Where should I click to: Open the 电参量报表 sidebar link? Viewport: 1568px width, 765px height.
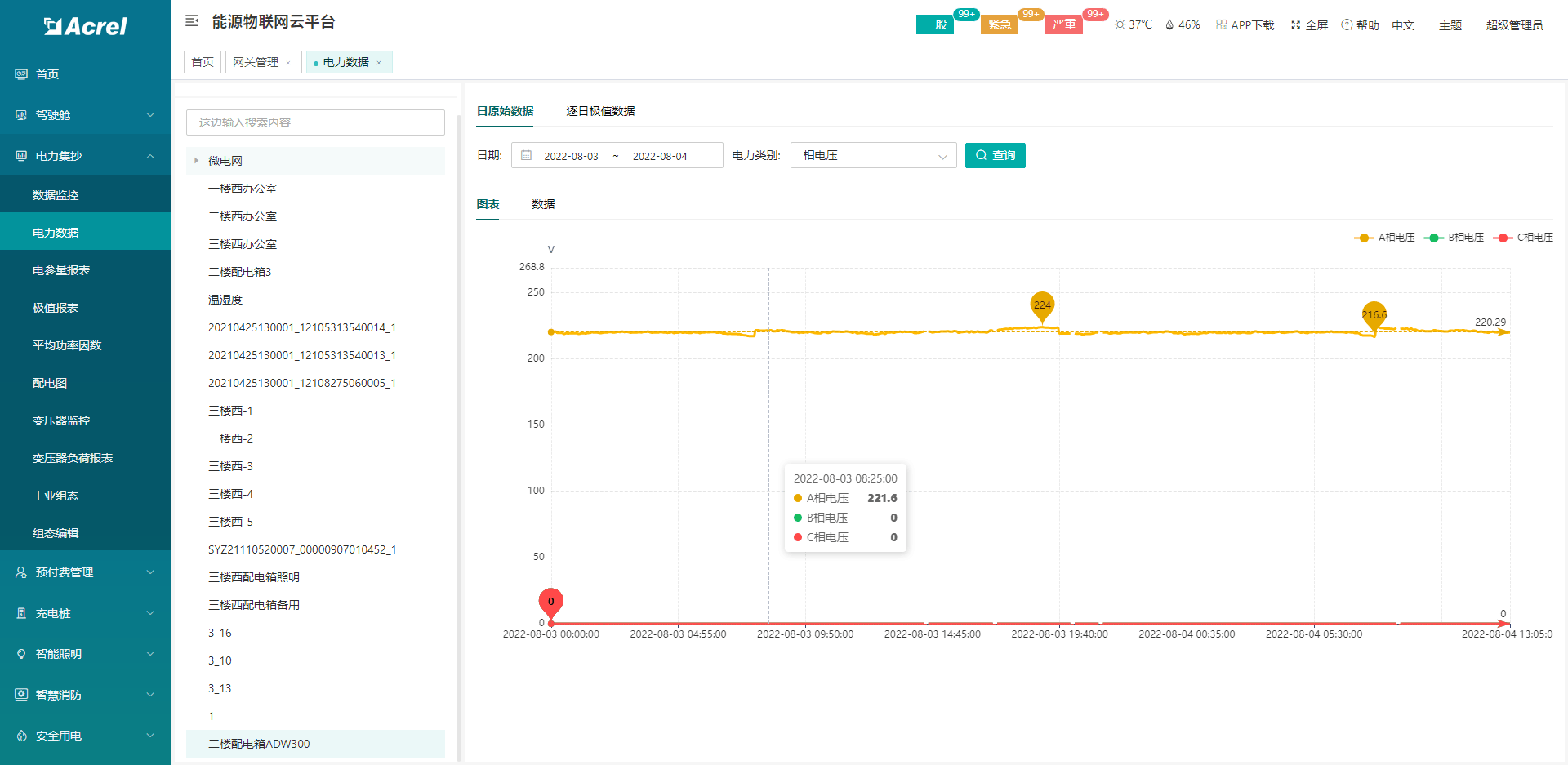click(x=61, y=270)
